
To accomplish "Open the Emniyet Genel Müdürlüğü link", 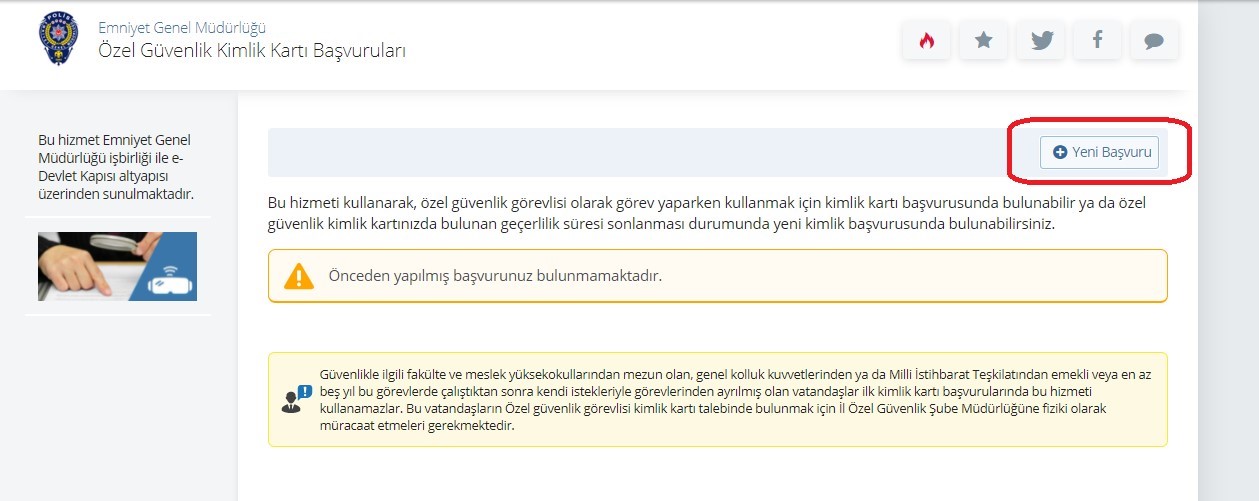I will coord(181,27).
